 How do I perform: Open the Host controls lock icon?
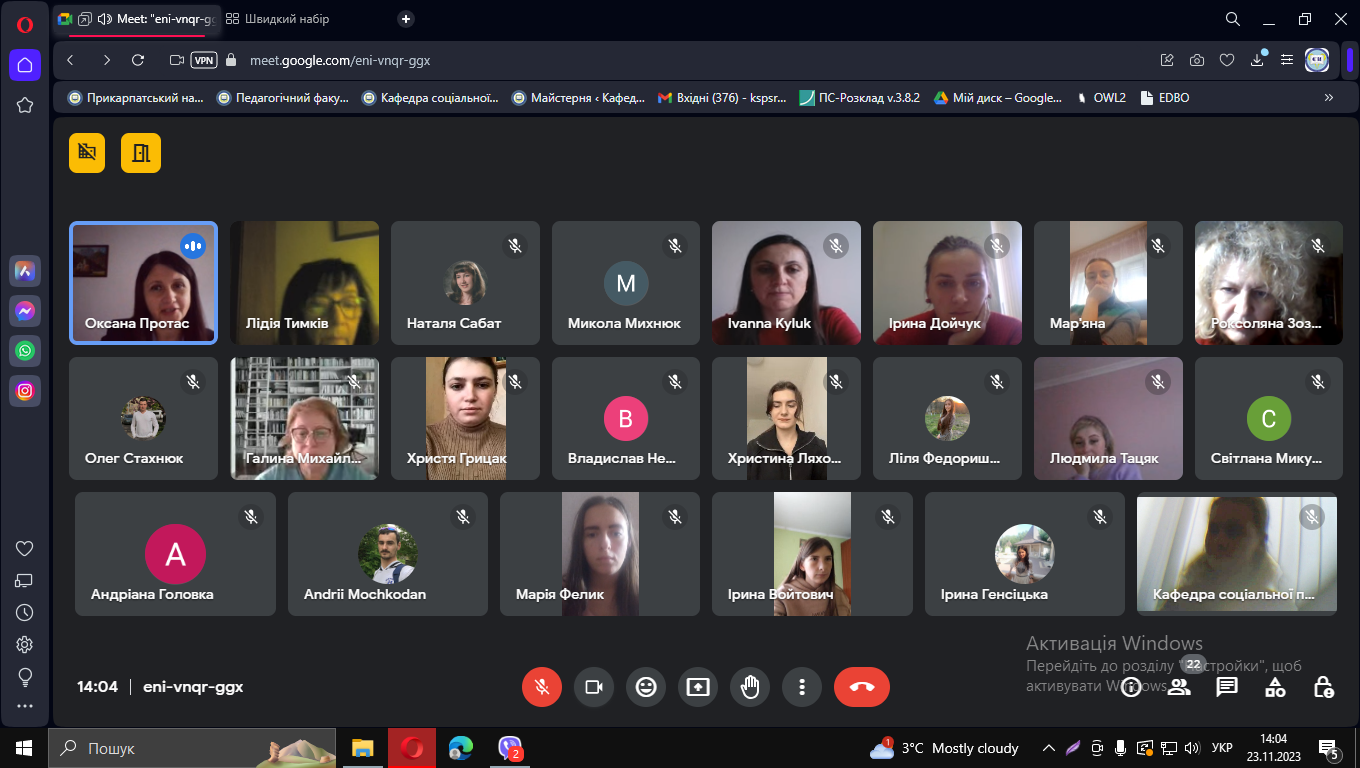point(1323,687)
